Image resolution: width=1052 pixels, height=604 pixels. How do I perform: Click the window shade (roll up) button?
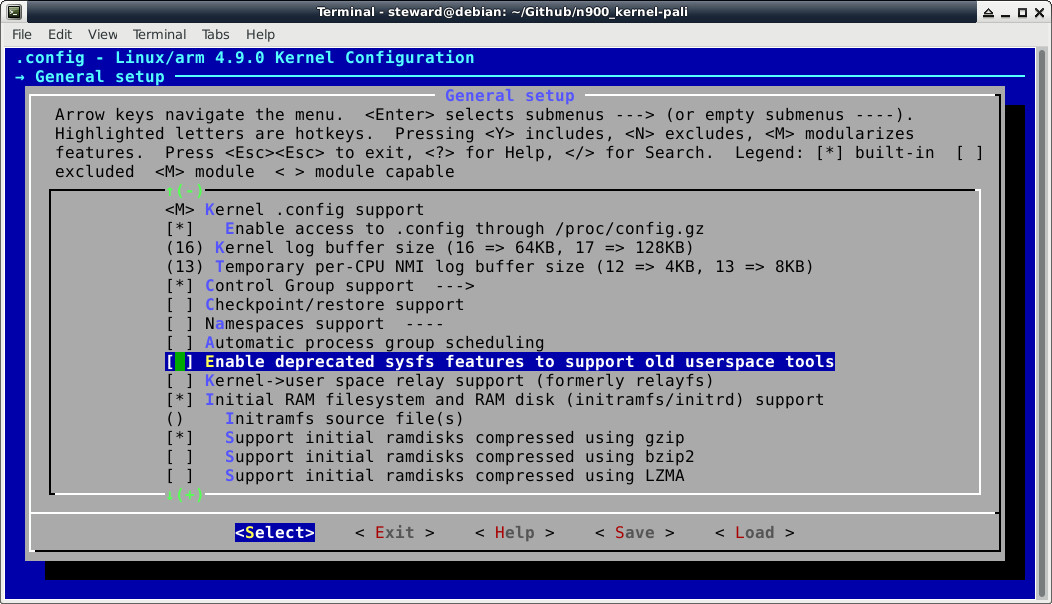(x=988, y=12)
